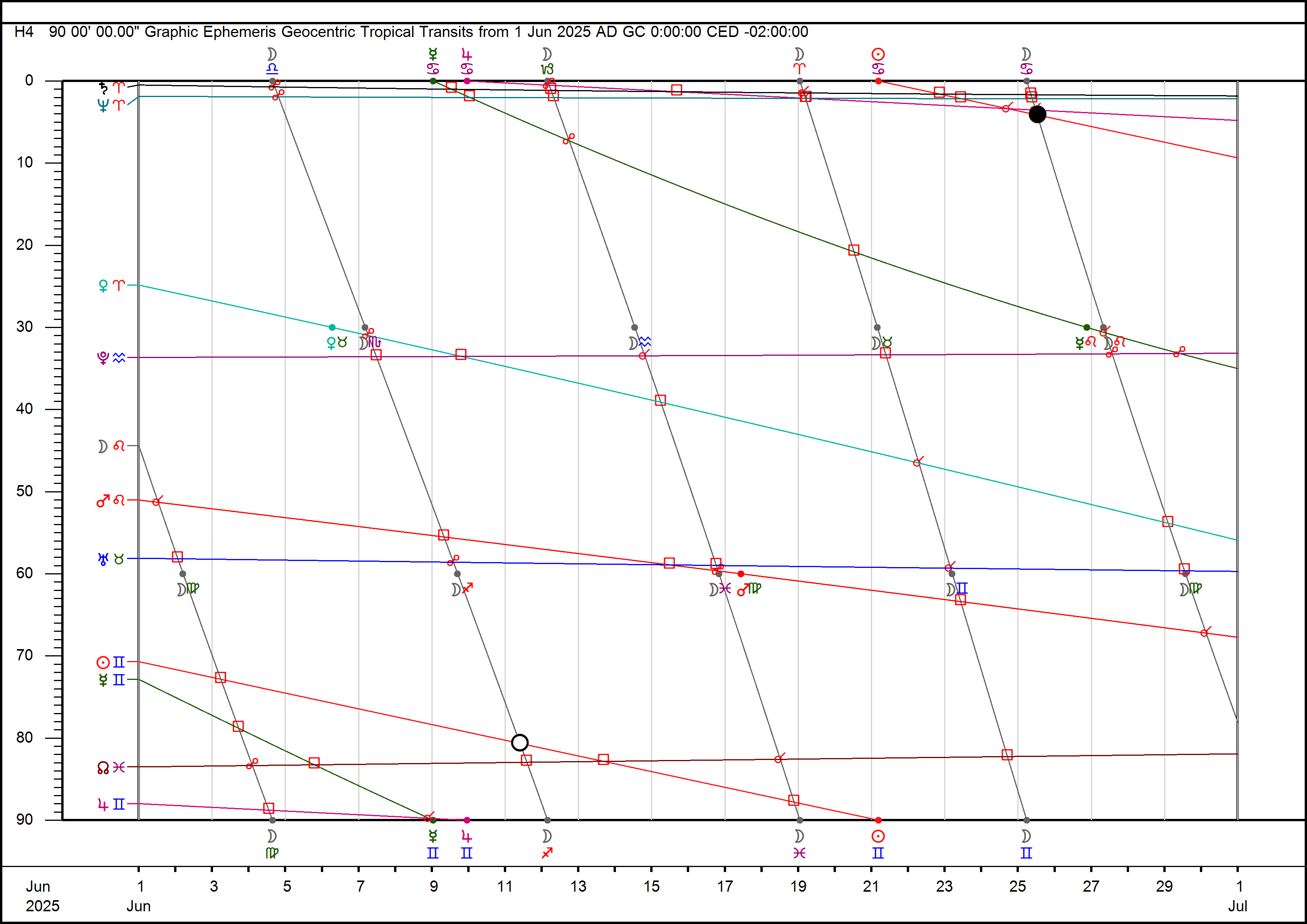The width and height of the screenshot is (1307, 924).
Task: Click the 15 date tick on bottom axis
Action: tap(651, 886)
